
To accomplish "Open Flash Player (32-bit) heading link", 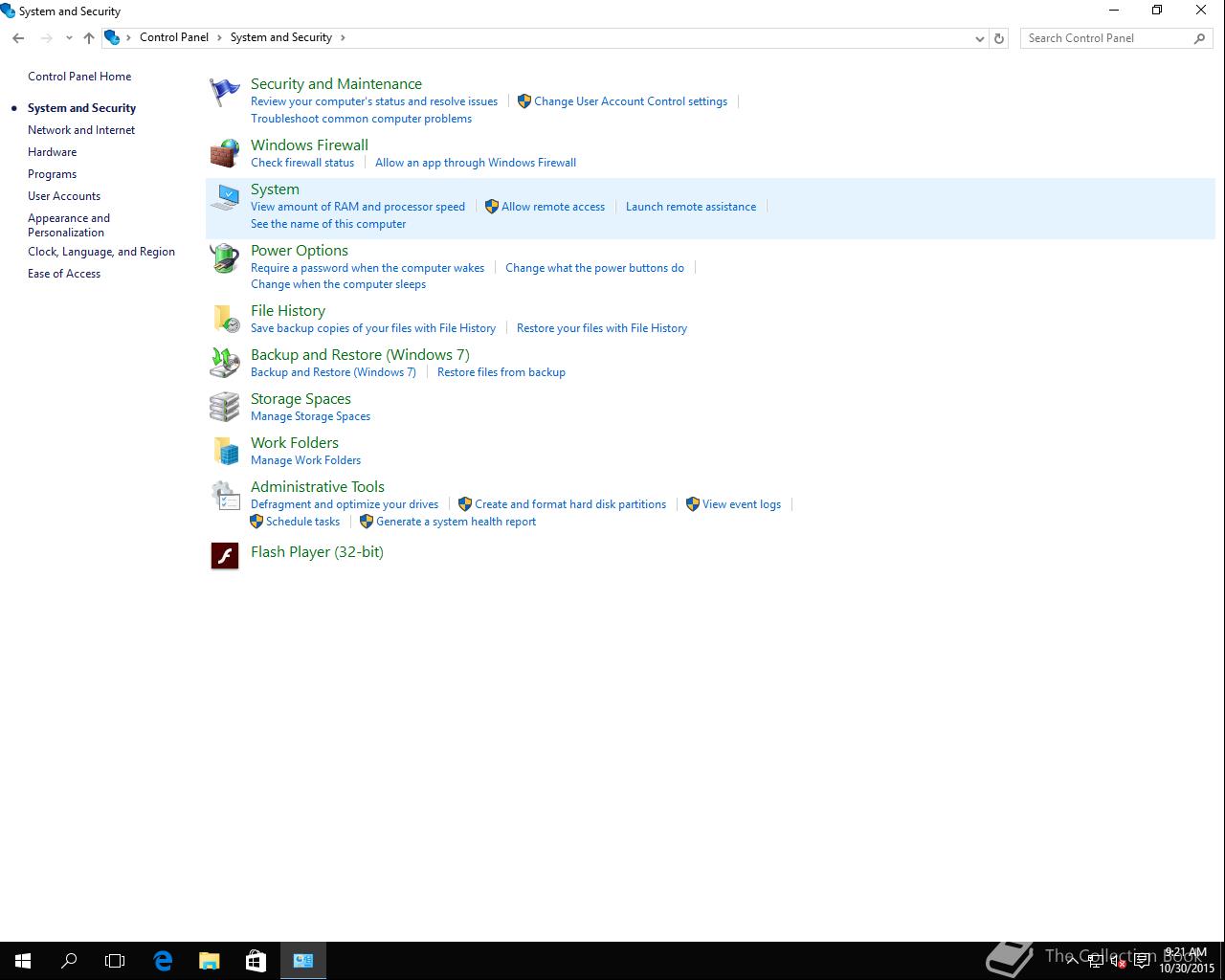I will click(x=317, y=552).
